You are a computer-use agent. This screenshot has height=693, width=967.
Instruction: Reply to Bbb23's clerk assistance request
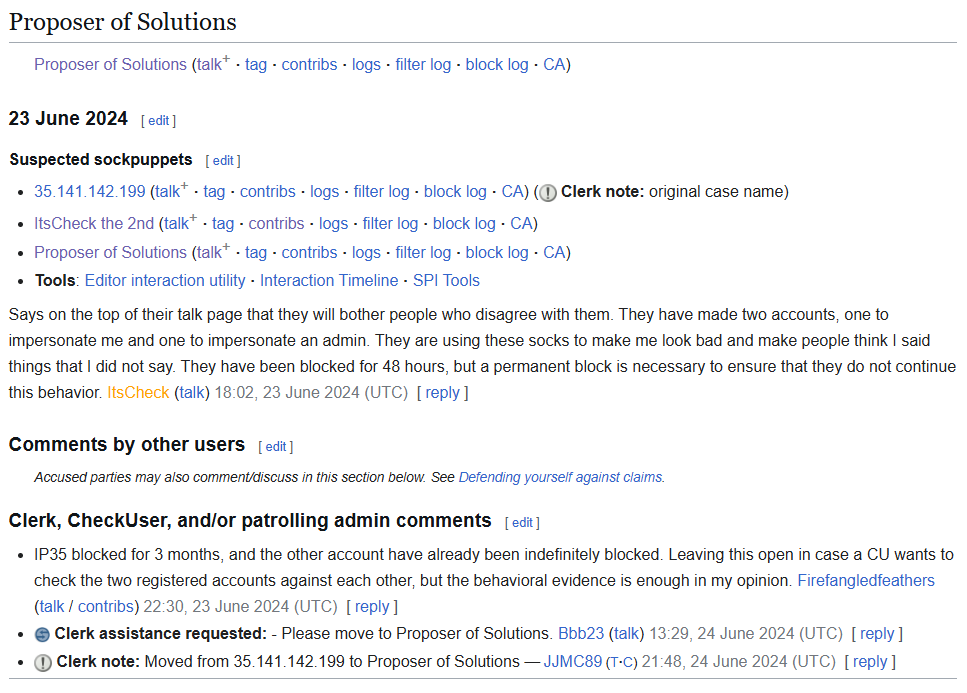point(877,633)
